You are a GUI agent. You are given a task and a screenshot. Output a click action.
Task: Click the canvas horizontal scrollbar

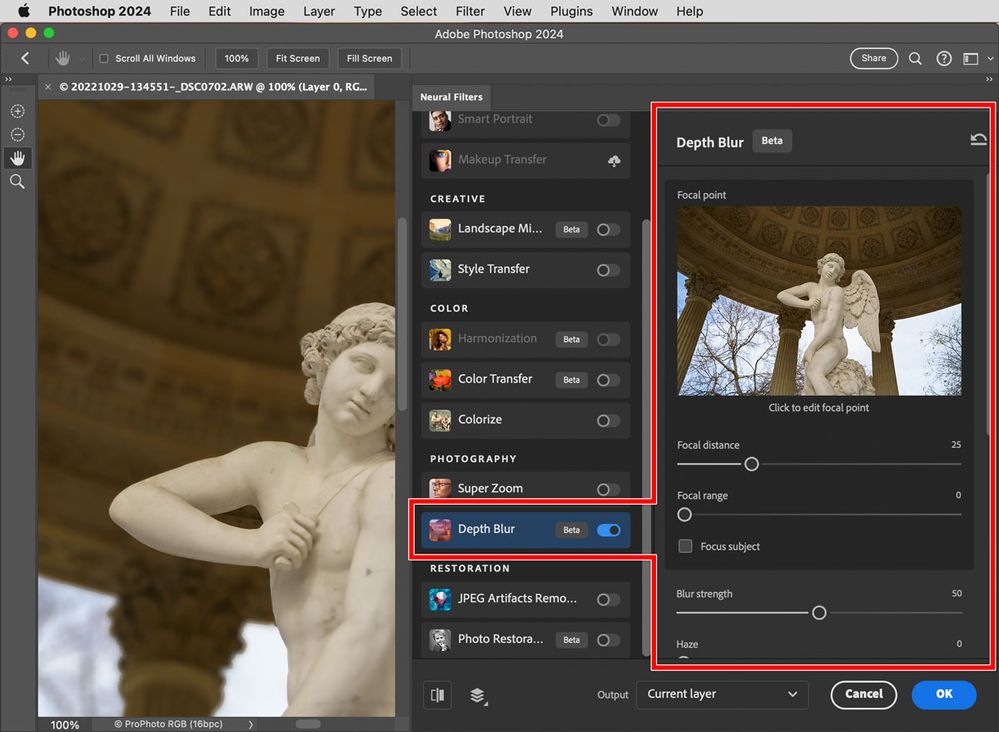click(x=308, y=724)
